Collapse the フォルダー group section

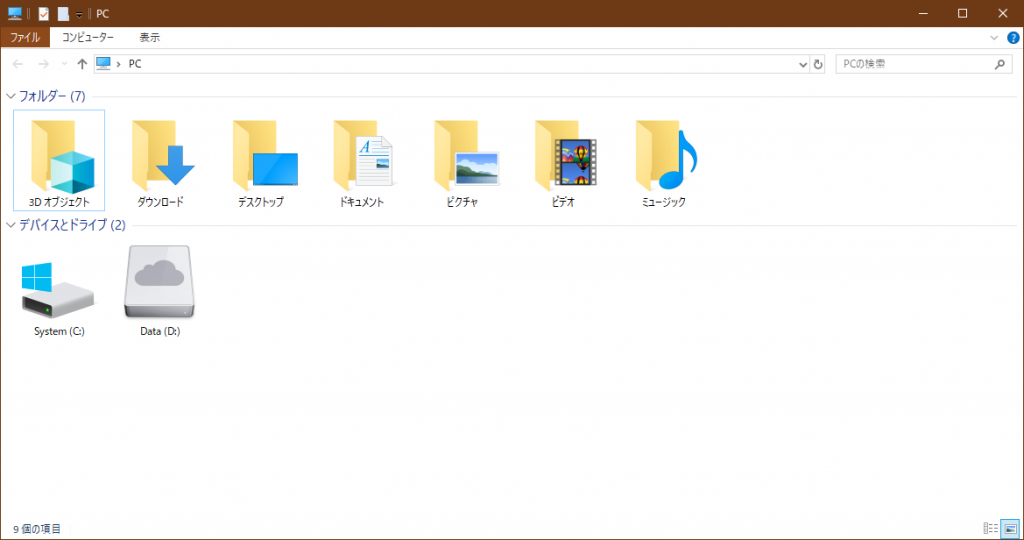click(11, 97)
